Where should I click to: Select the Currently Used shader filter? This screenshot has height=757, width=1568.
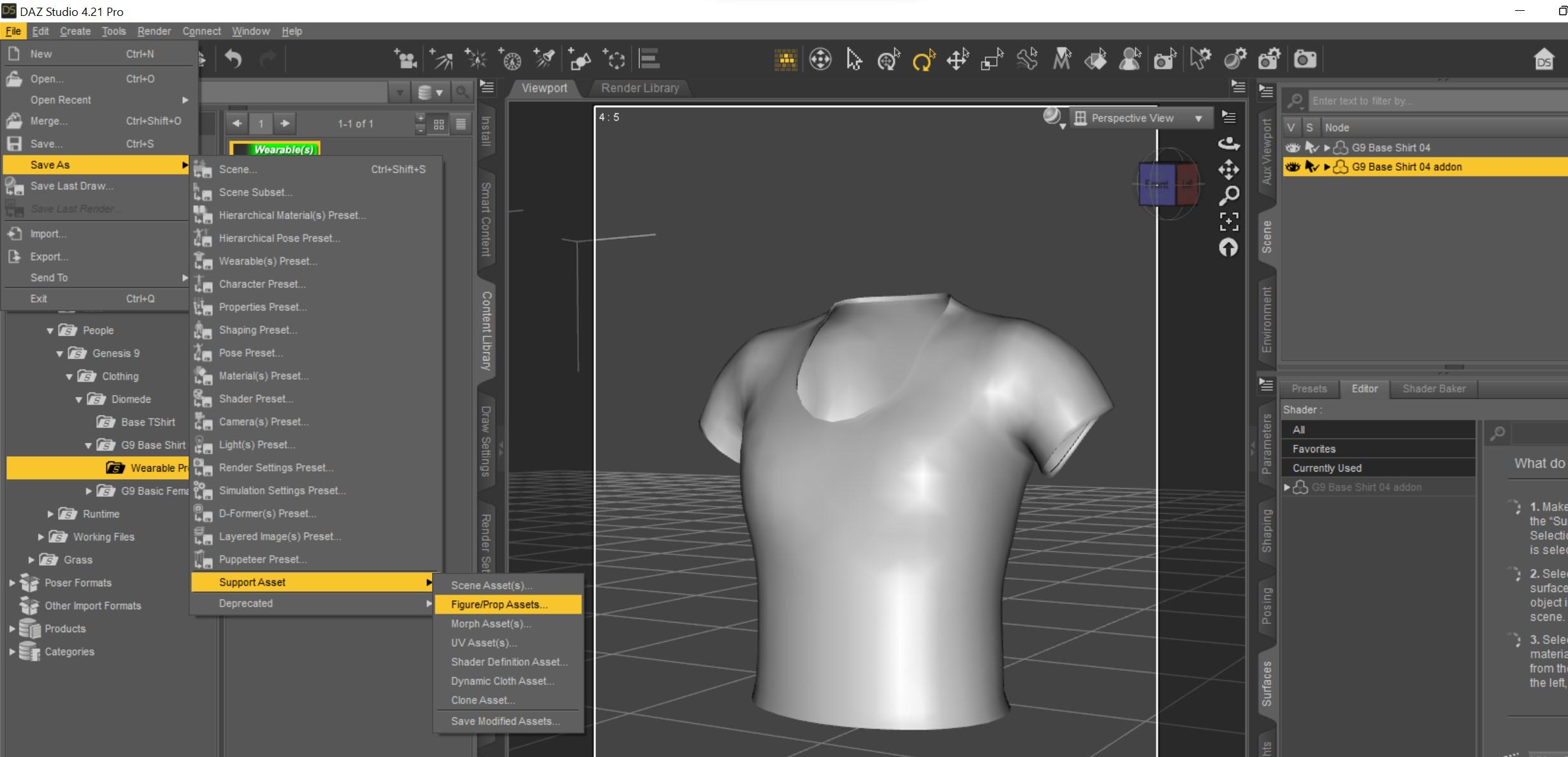click(1327, 468)
